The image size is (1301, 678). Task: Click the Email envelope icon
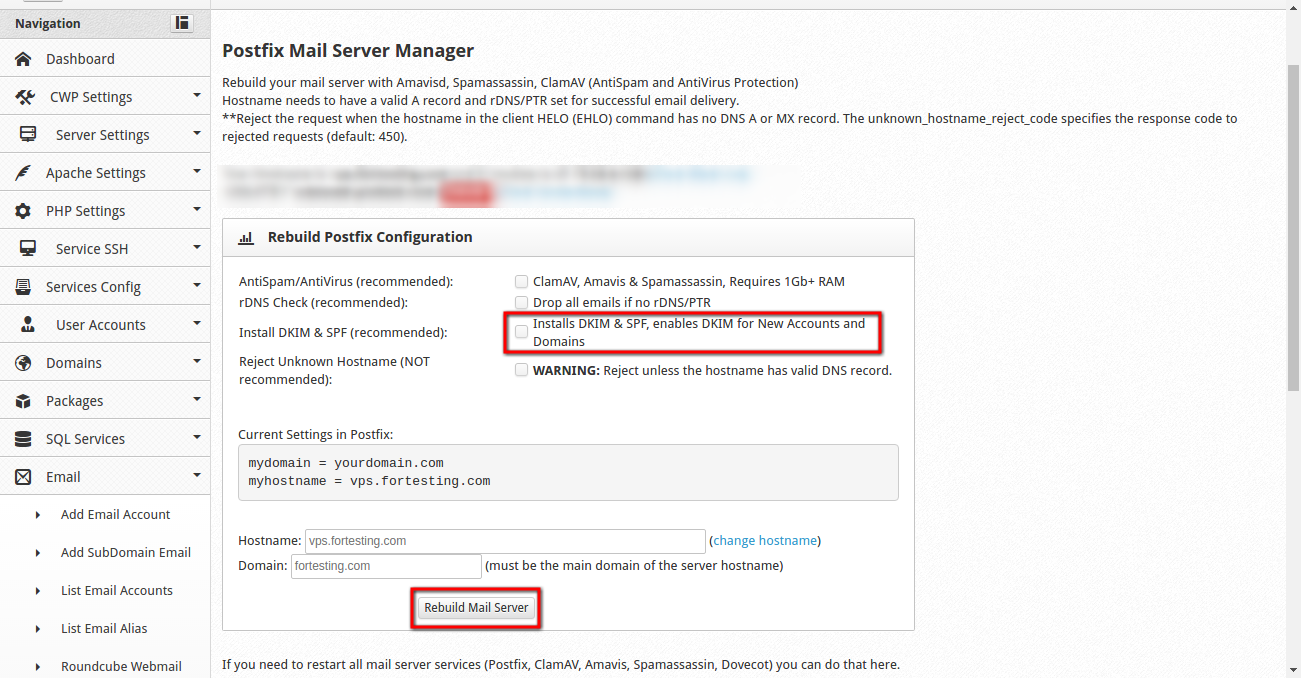point(23,477)
